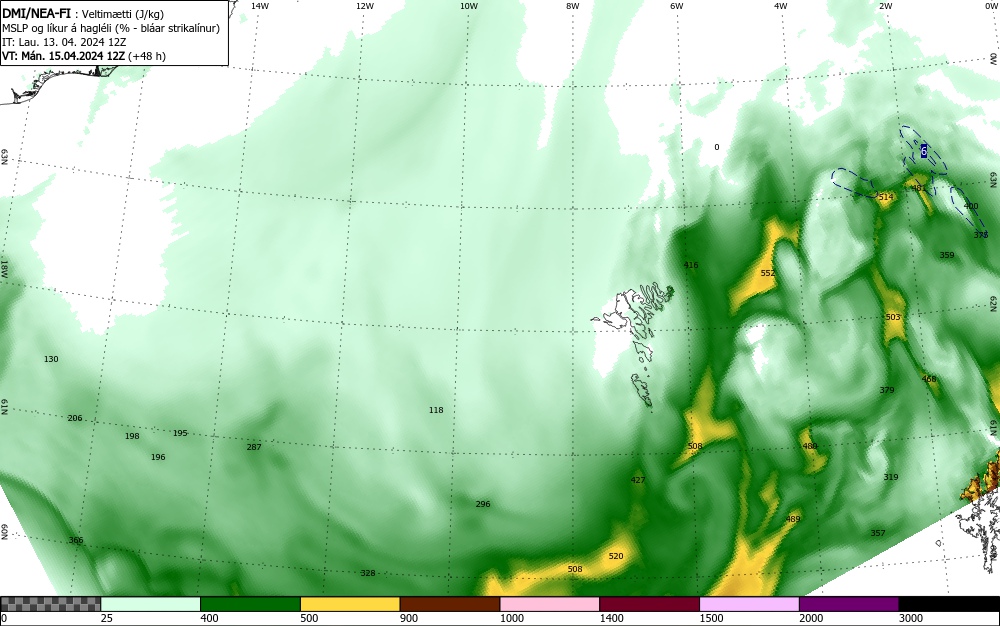This screenshot has width=1000, height=626.
Task: Click the 'IT: Lau. 13. 04. 2024 12Z' line
Action: pos(64,42)
